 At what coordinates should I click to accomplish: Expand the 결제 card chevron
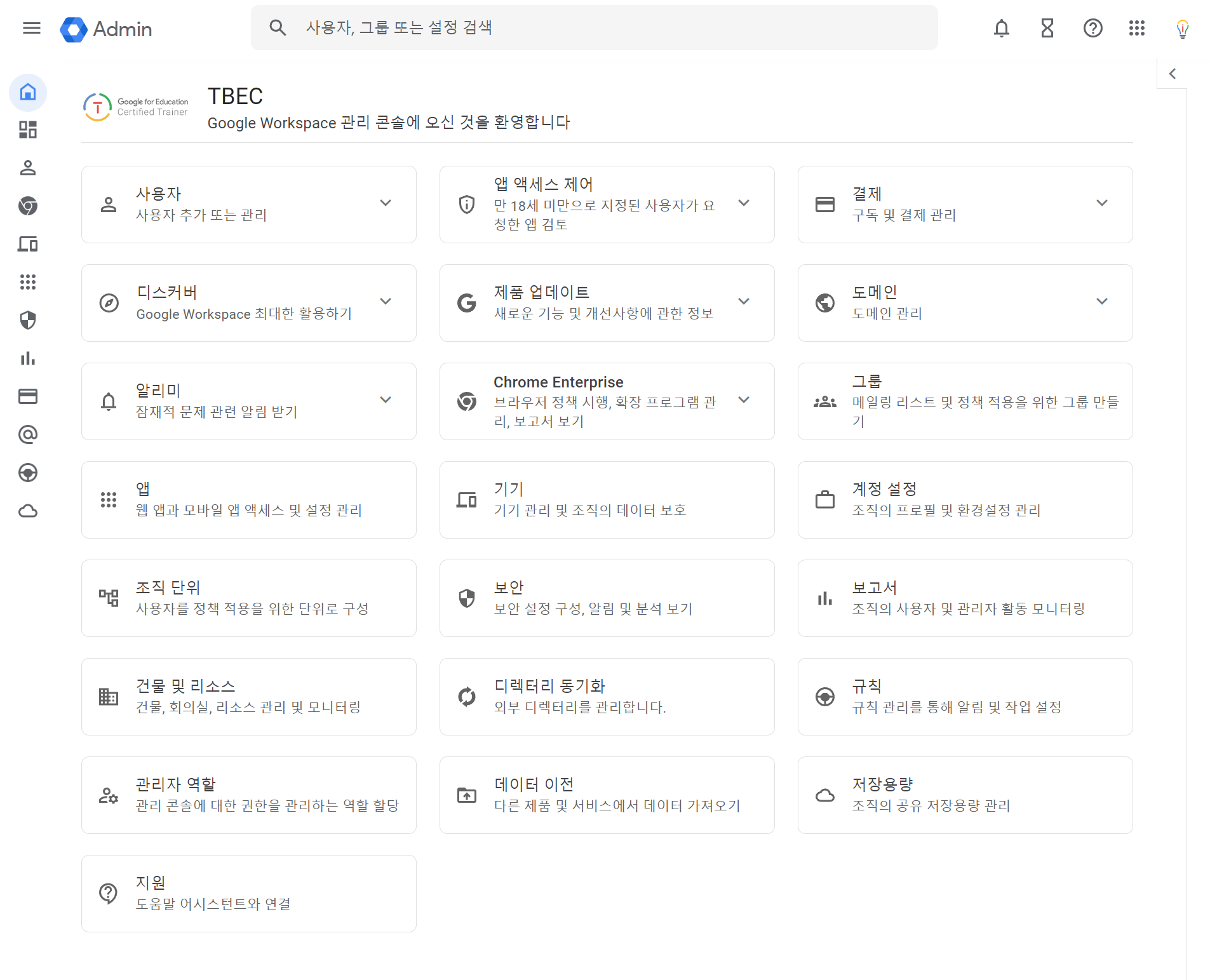coord(1102,203)
